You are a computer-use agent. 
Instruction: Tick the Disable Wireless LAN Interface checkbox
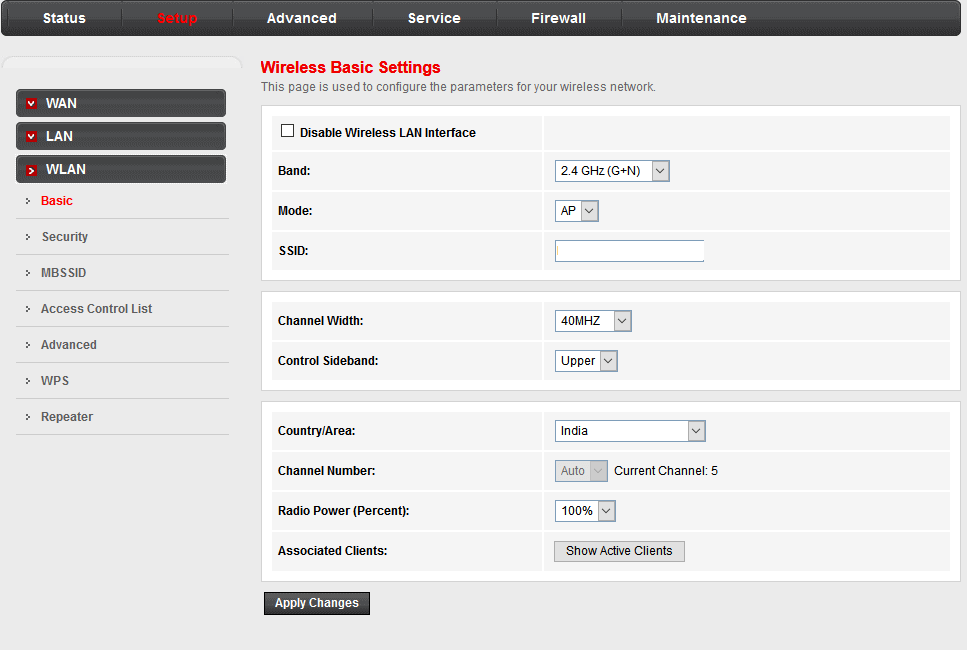tap(288, 131)
